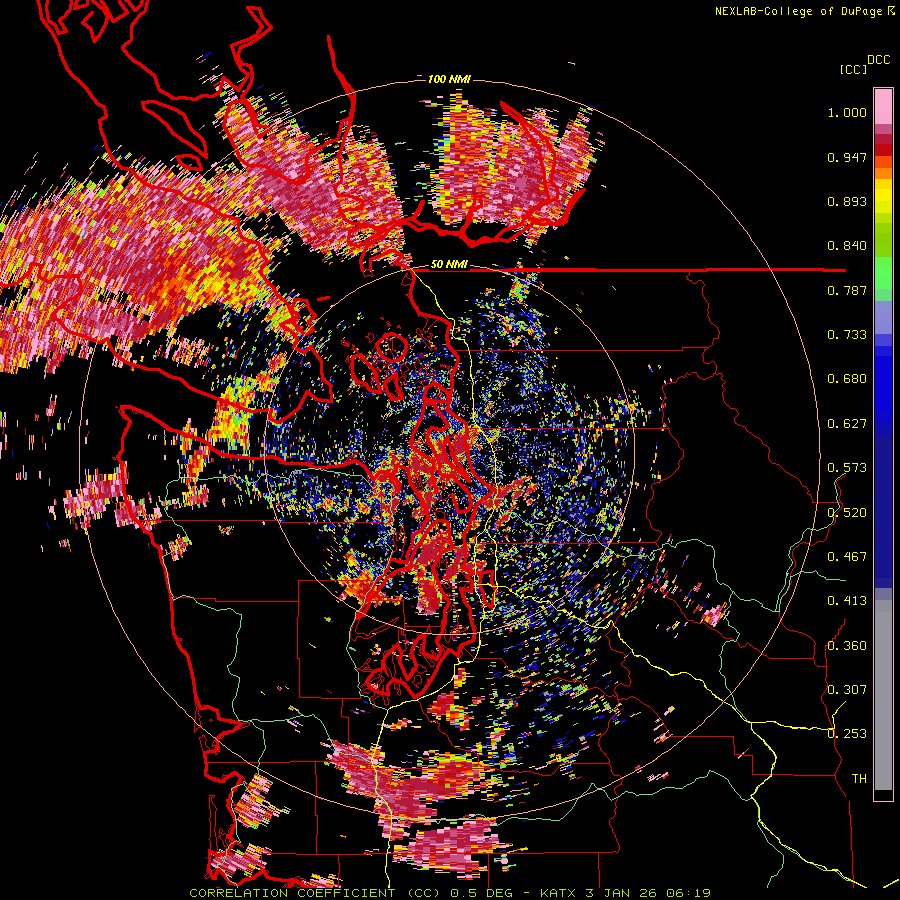This screenshot has height=900, width=900.
Task: Click the 0.5 DEG elevation text
Action: (x=480, y=893)
